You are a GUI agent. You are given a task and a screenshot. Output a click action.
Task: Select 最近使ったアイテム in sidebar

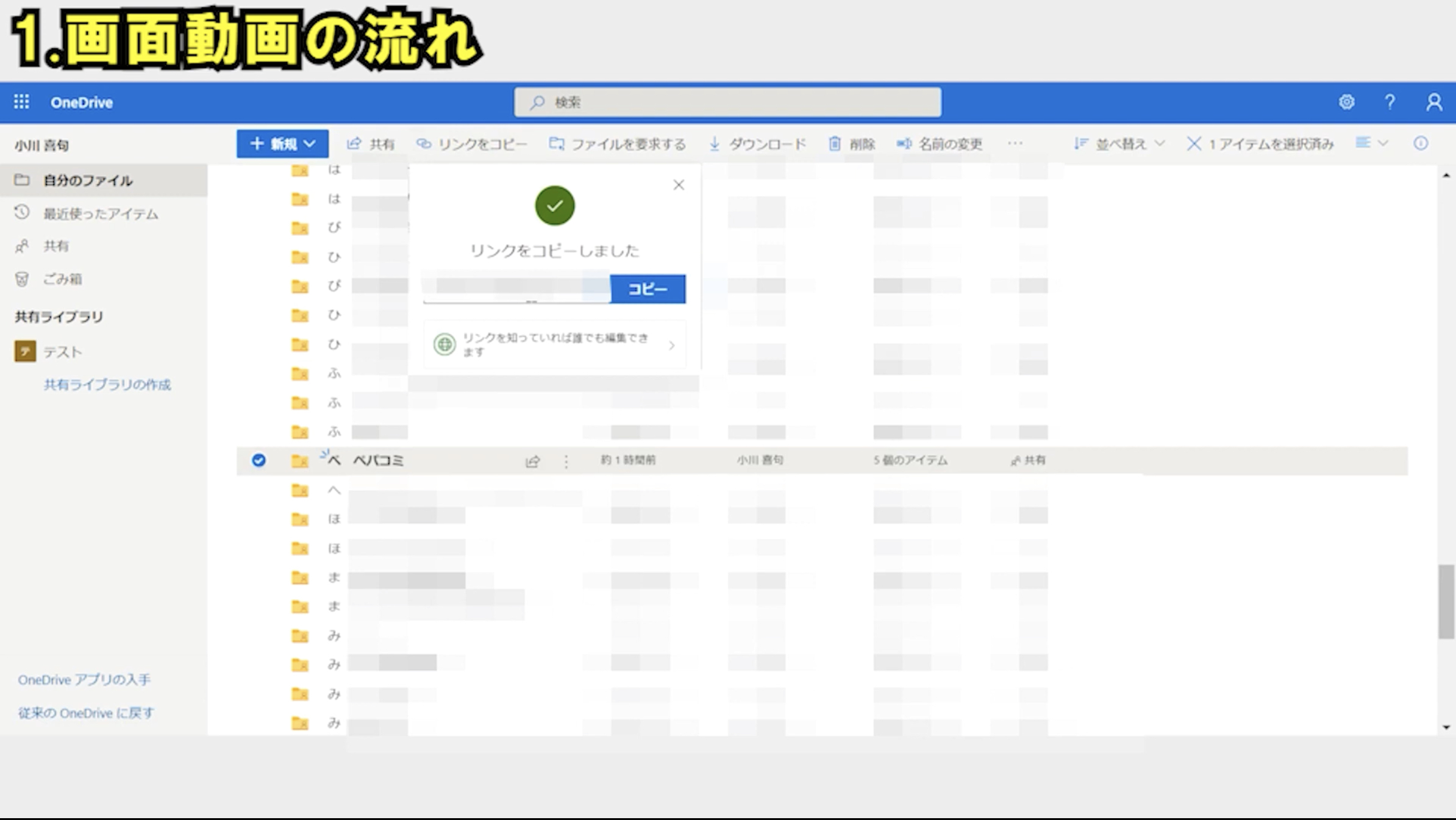click(100, 214)
